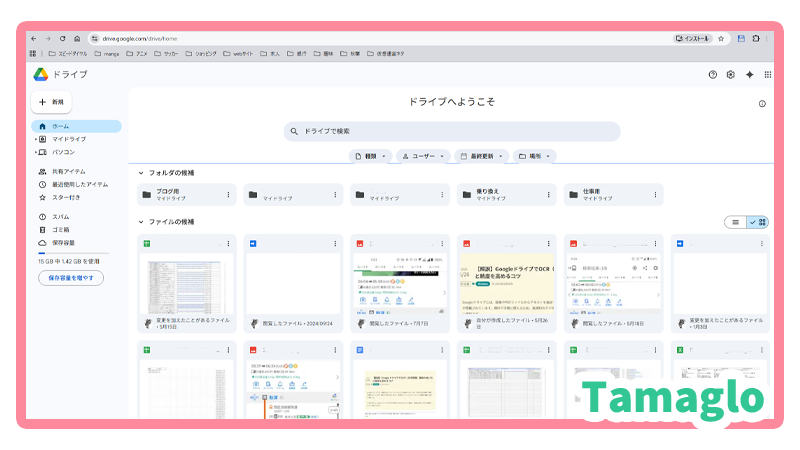Open the Google apps grid icon
This screenshot has width=800, height=450.
tap(767, 74)
